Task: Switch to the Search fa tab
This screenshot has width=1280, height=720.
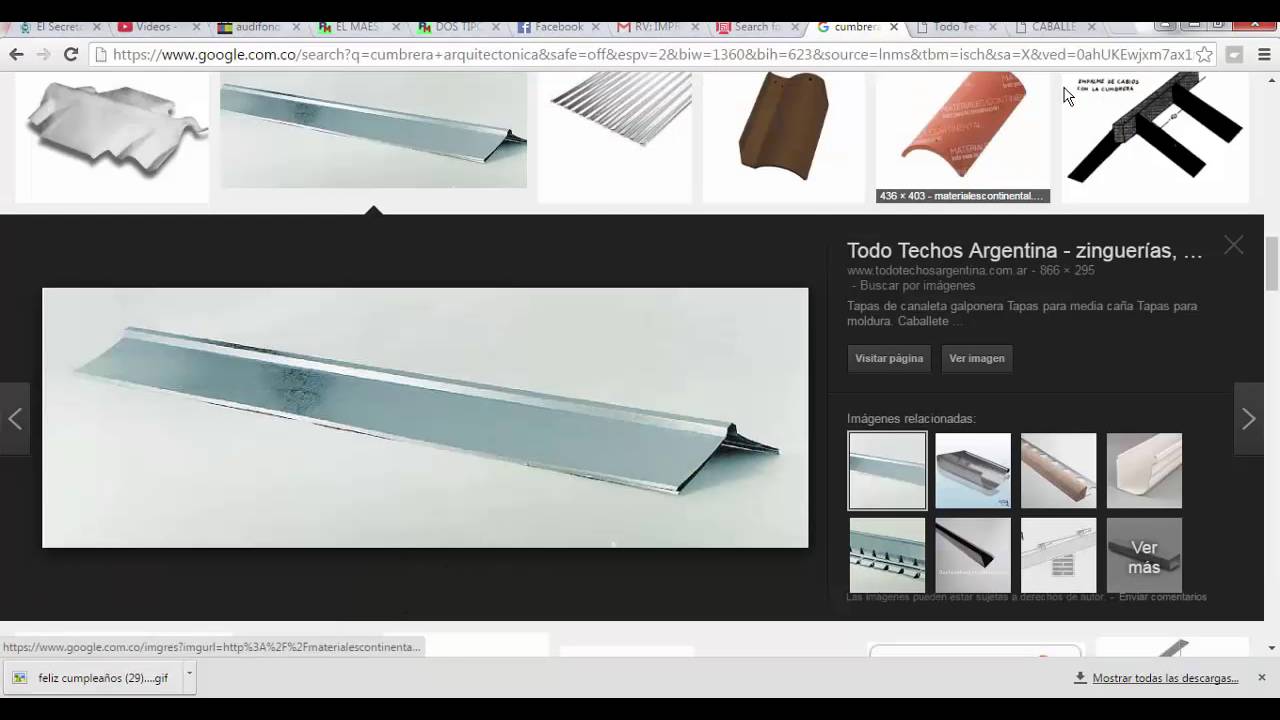Action: [x=755, y=27]
